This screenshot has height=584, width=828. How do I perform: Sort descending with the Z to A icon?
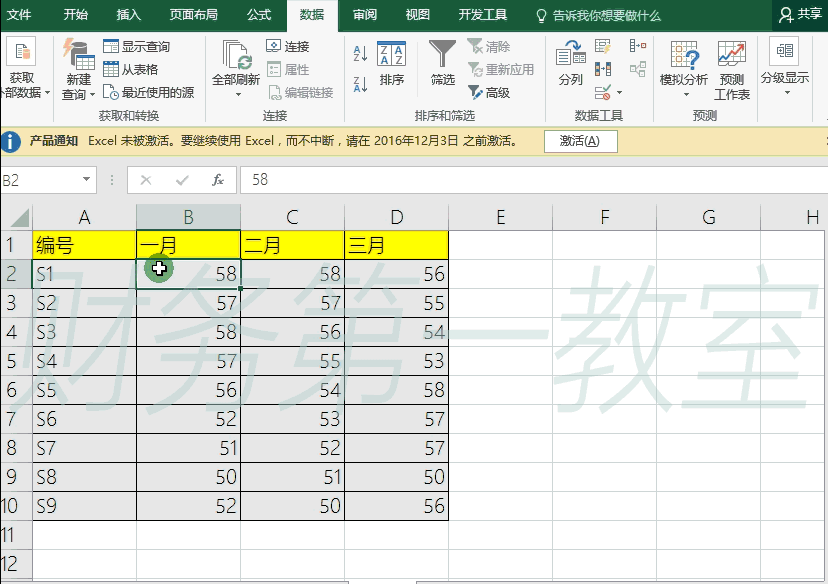click(x=360, y=84)
